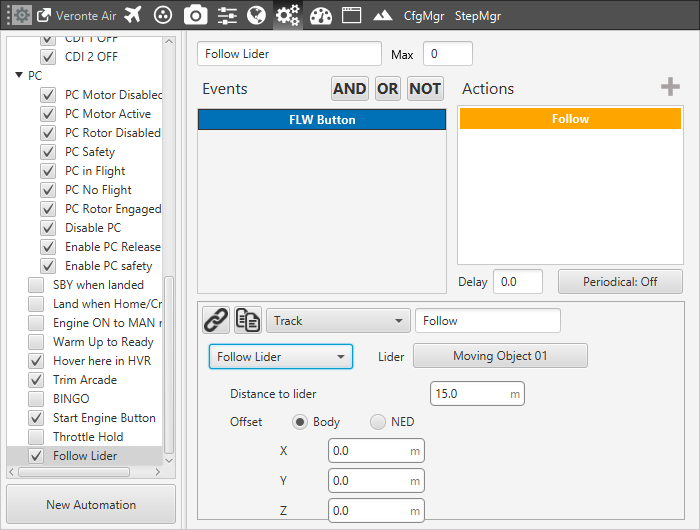
Task: Open the circular connections icon in toolbar
Action: (162, 16)
